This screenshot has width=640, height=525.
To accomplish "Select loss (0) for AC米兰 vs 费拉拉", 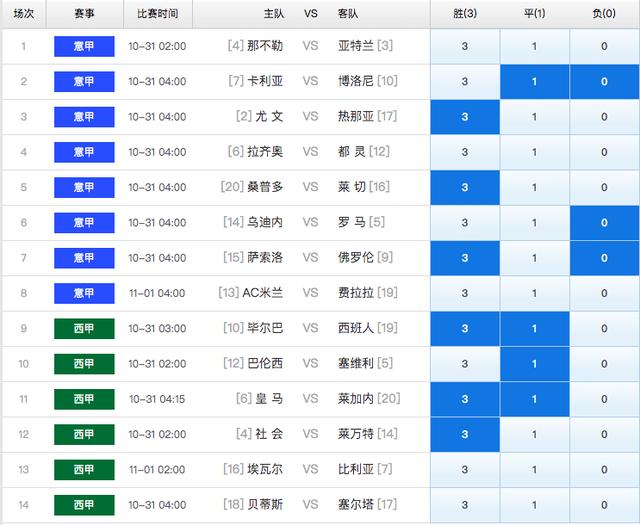I will tap(604, 294).
